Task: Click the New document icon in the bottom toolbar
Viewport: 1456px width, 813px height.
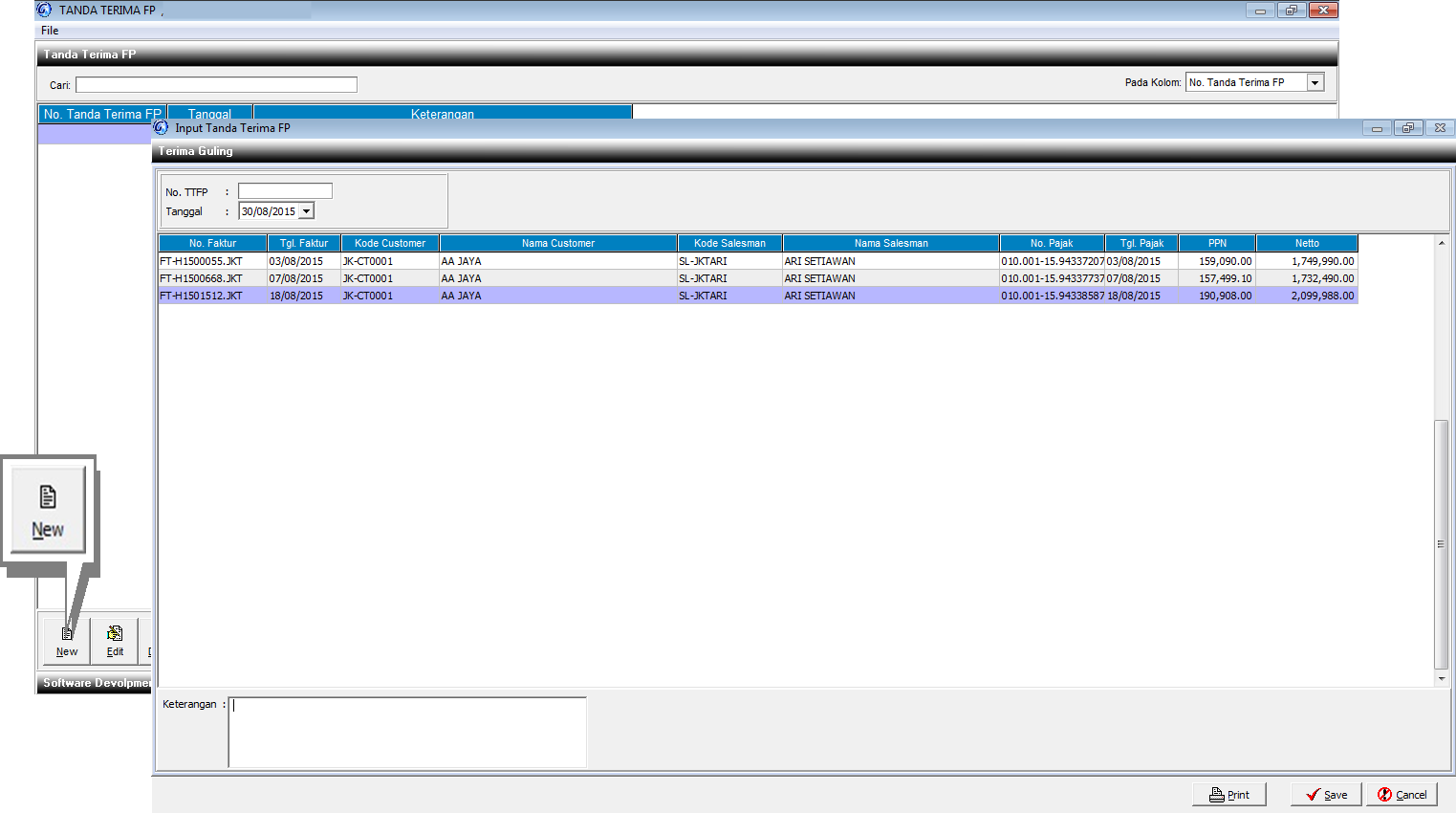Action: [x=67, y=639]
